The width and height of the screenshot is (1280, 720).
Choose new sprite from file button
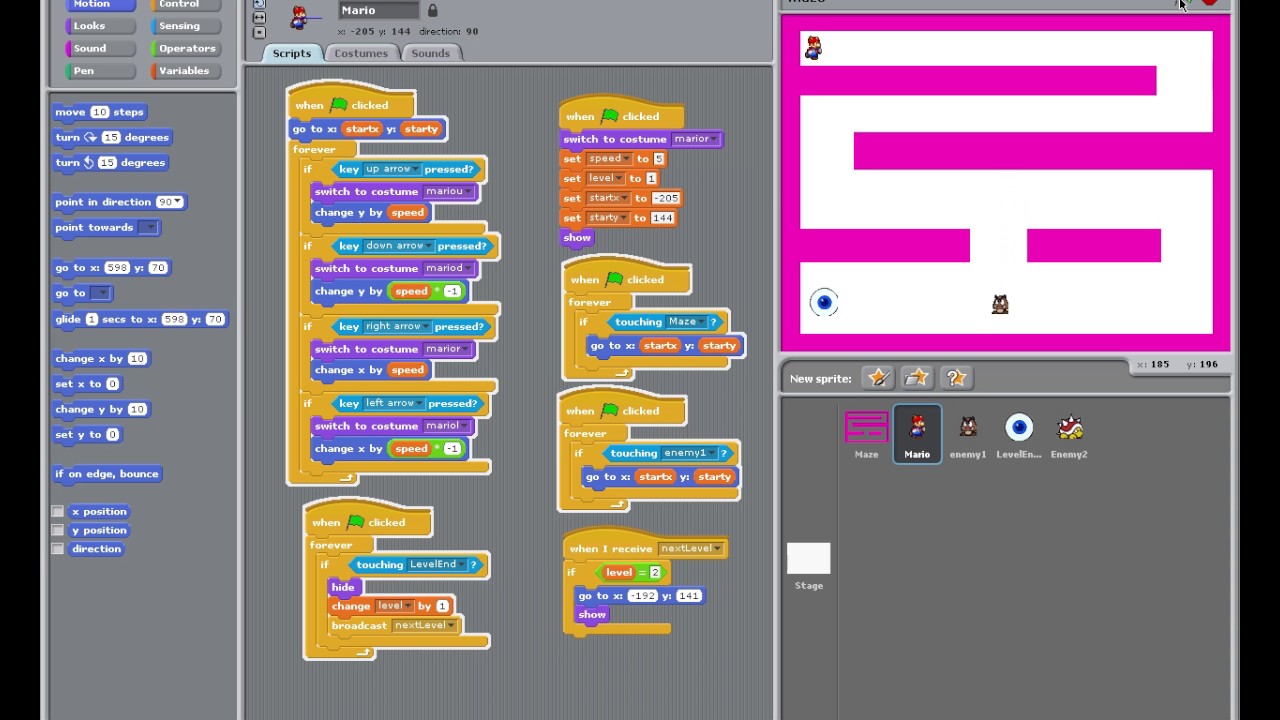tap(917, 378)
